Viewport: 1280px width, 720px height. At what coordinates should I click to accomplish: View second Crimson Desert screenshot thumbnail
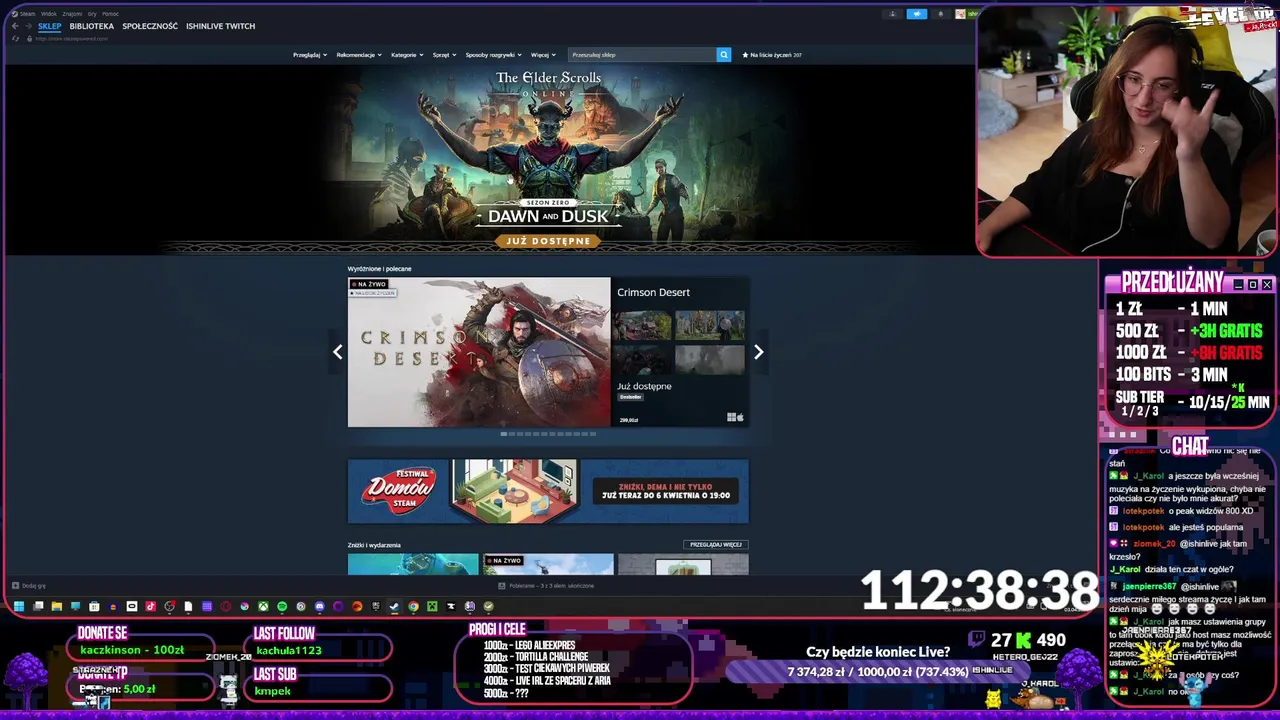pyautogui.click(x=710, y=326)
